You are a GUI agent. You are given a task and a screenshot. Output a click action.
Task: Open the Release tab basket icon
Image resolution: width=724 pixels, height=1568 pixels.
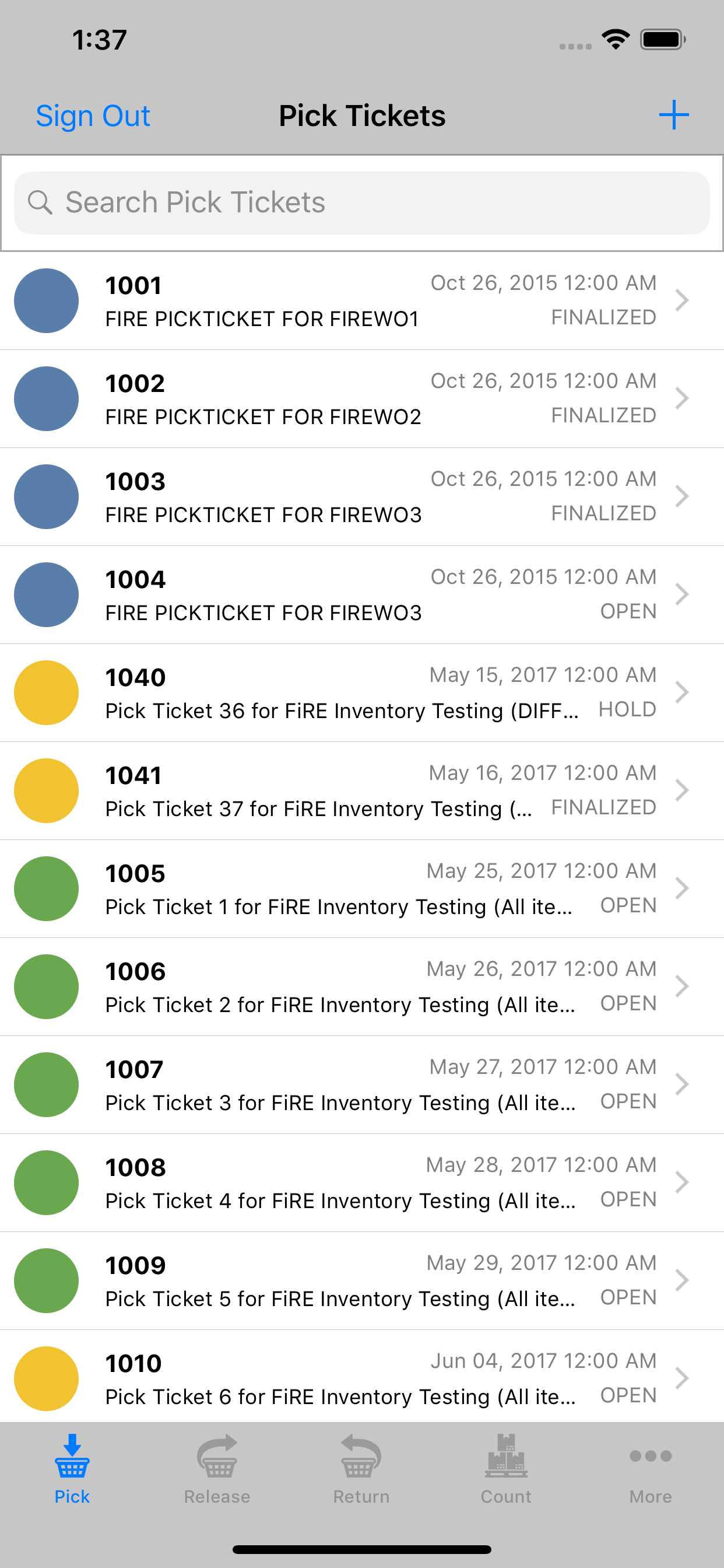217,1456
